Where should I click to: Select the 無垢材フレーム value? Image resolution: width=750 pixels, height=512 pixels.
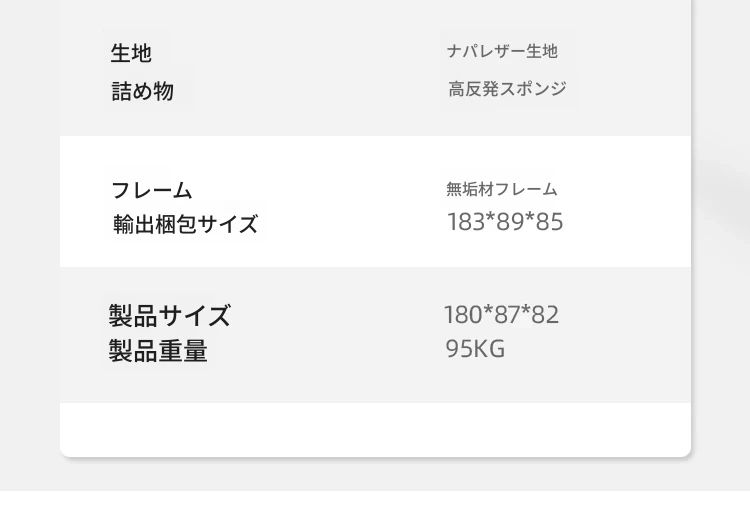tap(502, 189)
